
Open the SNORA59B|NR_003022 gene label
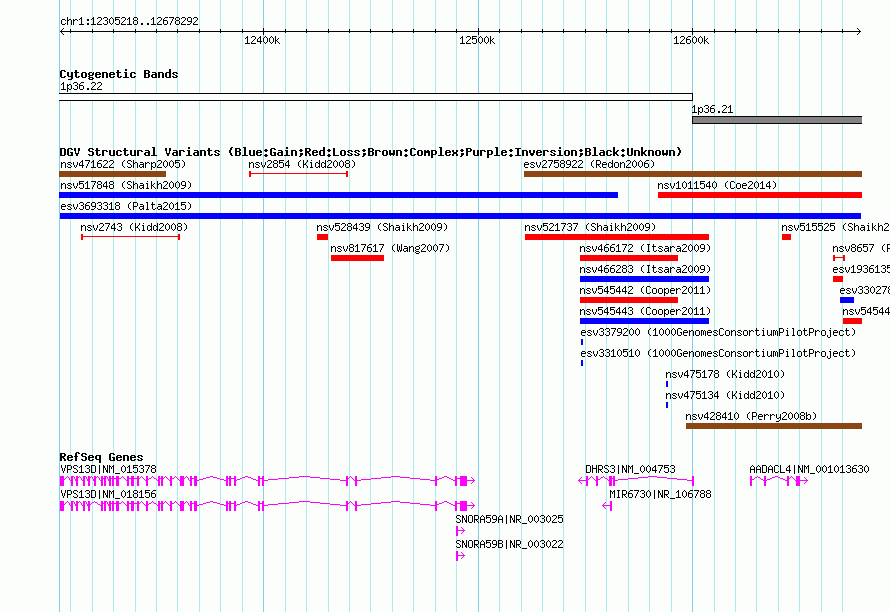point(509,544)
